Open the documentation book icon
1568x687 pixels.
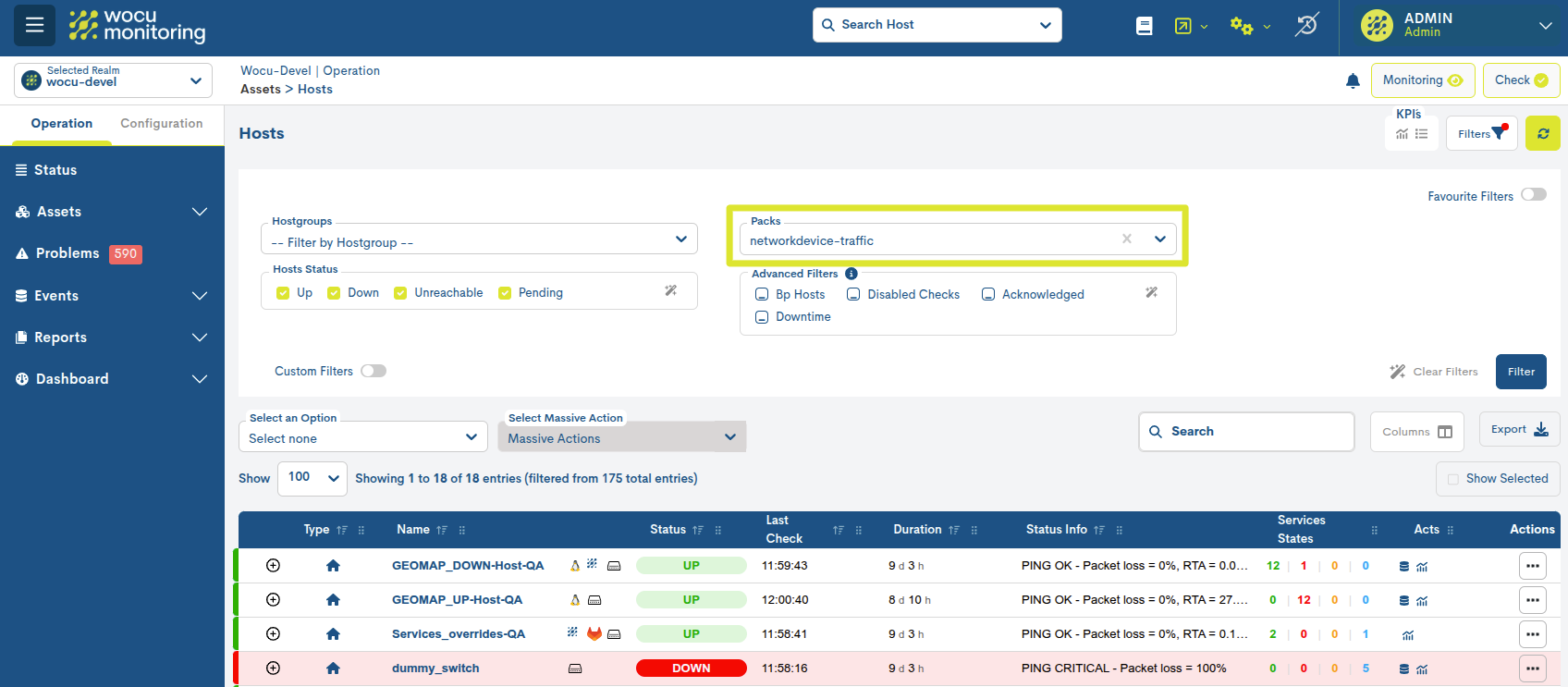tap(1144, 26)
